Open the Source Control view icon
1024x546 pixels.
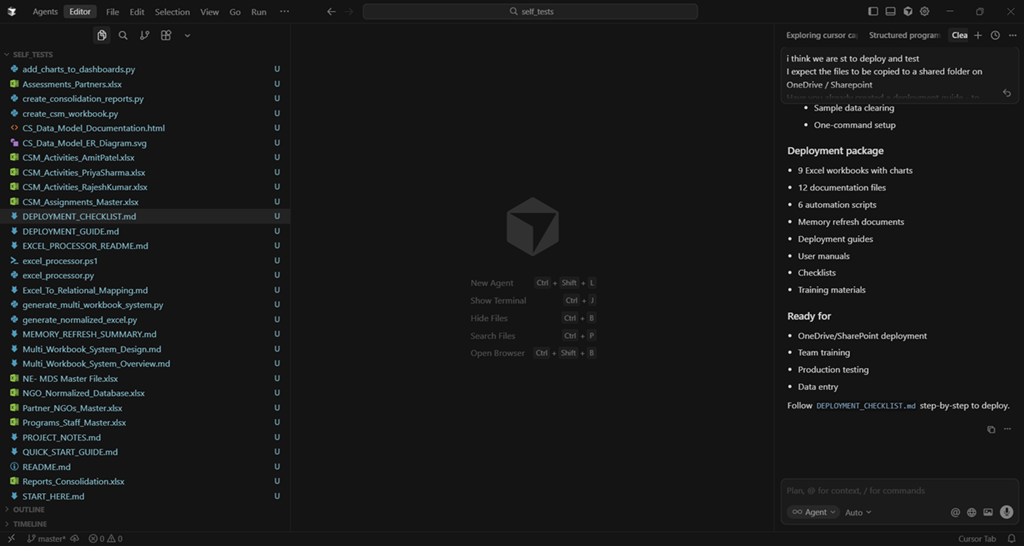pos(144,35)
